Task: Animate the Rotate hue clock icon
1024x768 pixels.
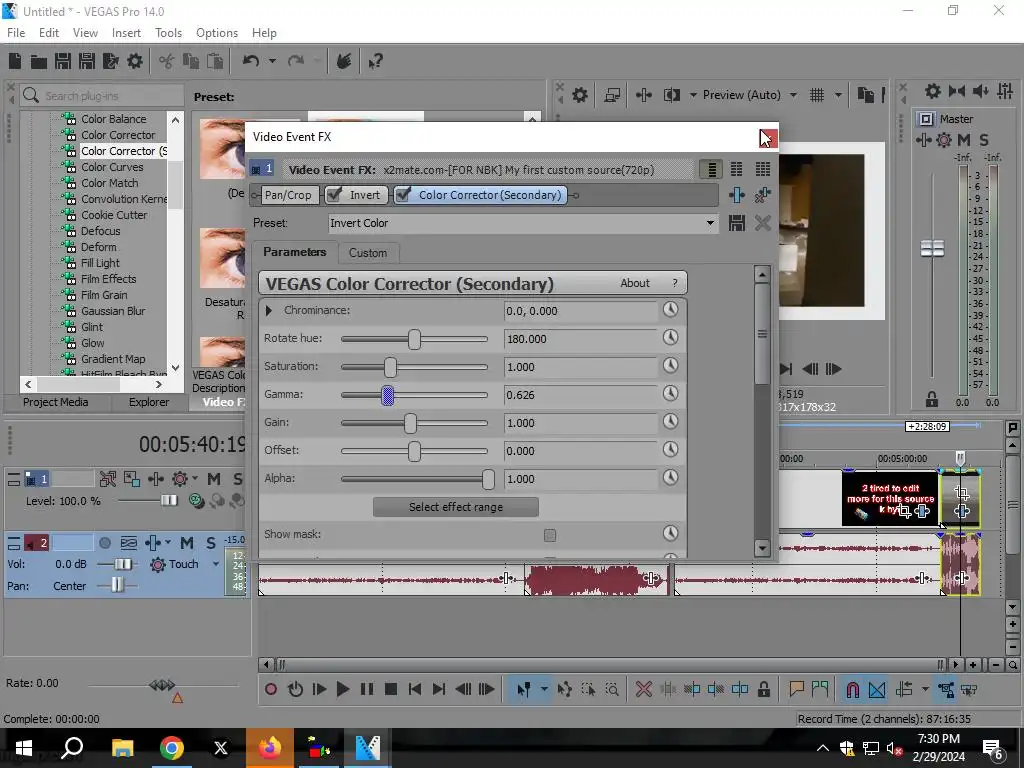Action: pyautogui.click(x=670, y=338)
